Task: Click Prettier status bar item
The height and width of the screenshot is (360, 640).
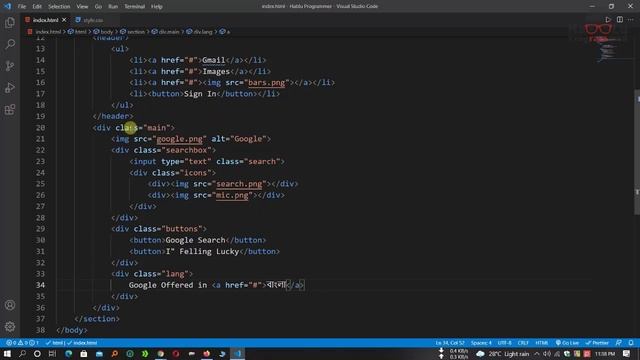Action: 597,343
